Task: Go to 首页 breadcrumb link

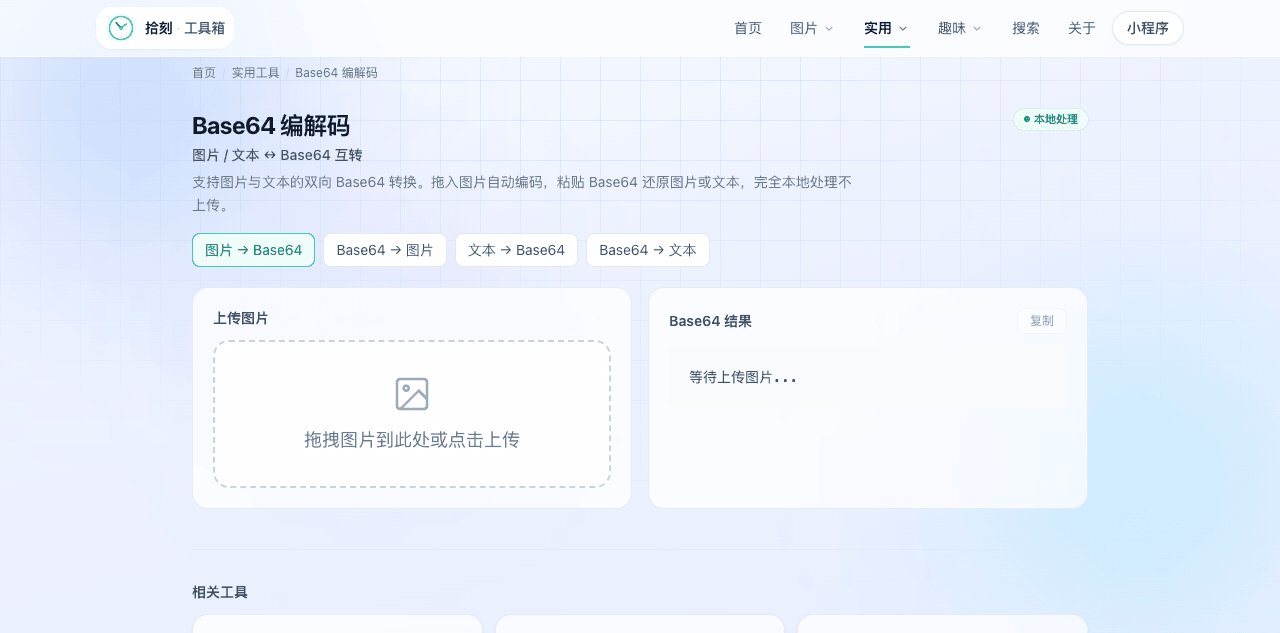Action: (204, 73)
